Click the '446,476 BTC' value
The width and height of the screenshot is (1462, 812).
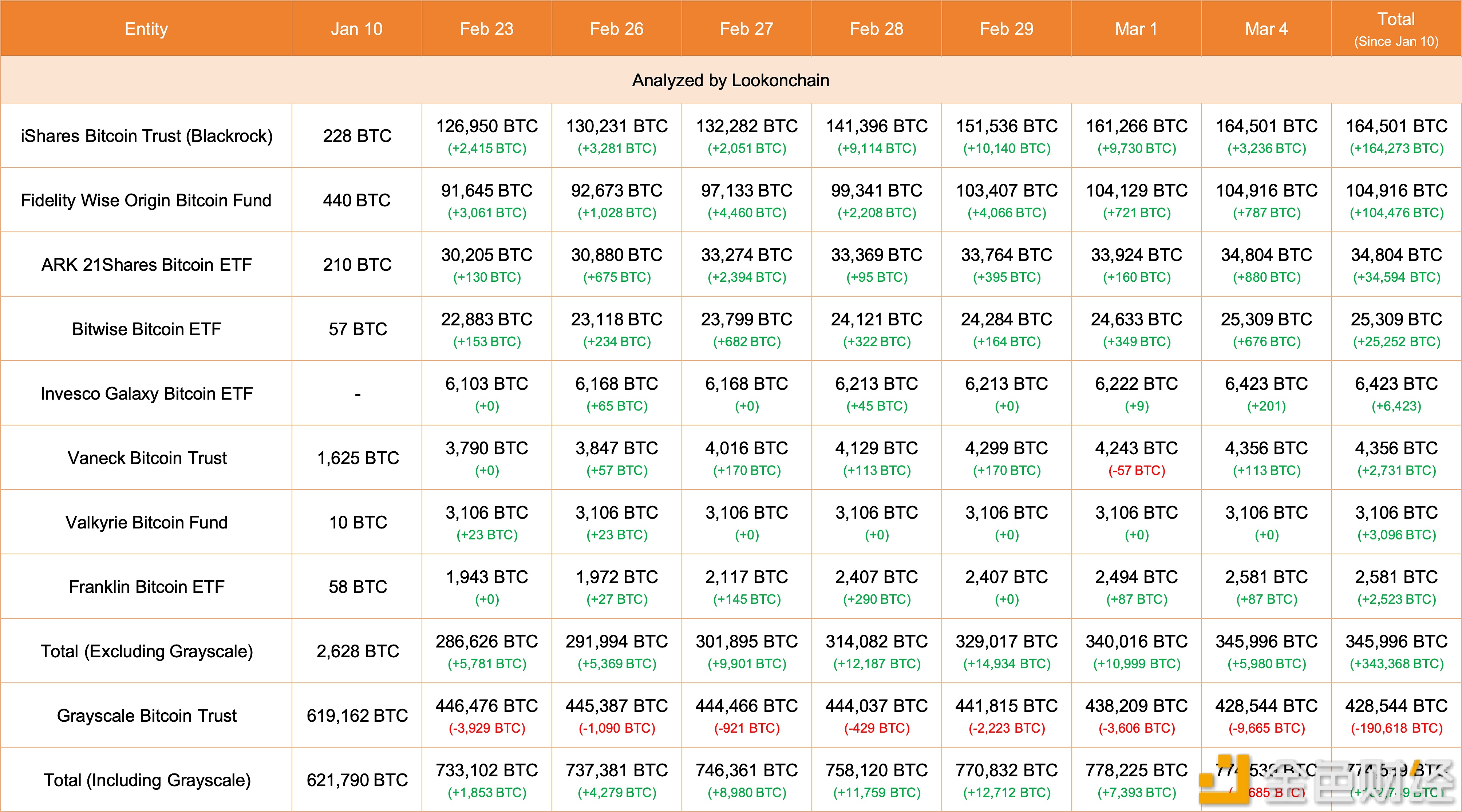point(486,705)
